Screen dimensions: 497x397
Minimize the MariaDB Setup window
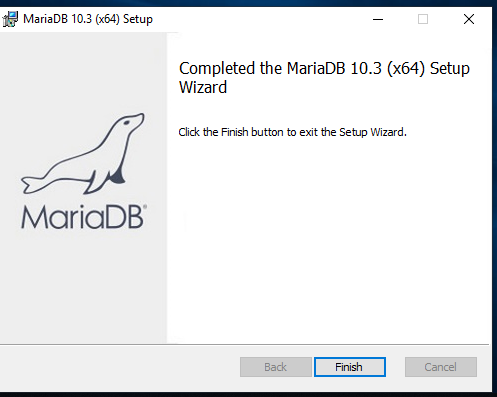click(378, 19)
